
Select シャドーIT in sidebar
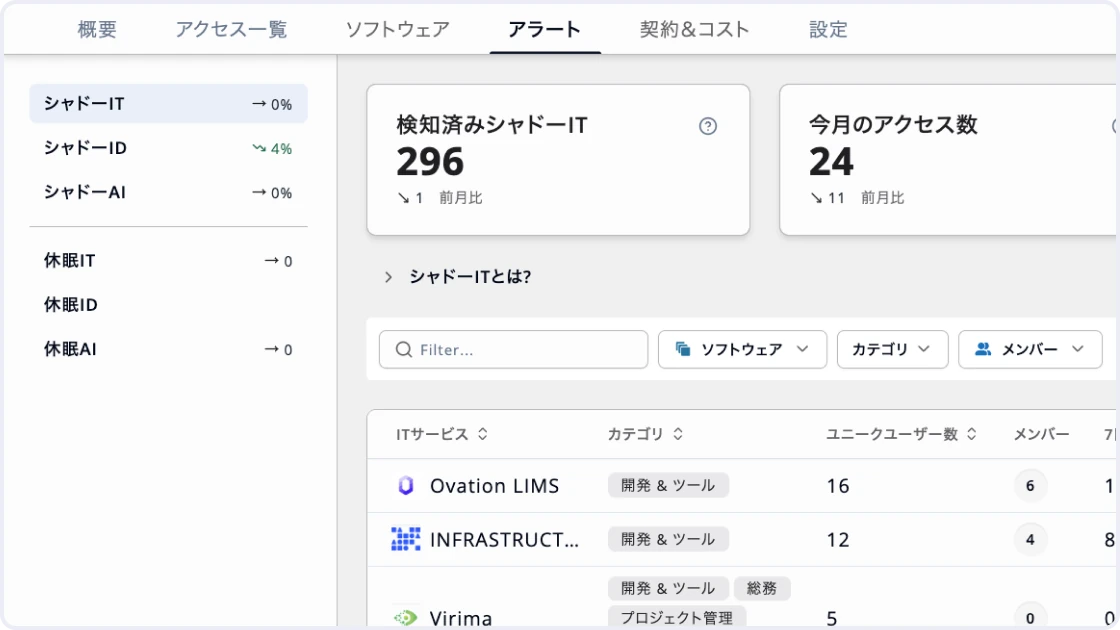[x=169, y=104]
